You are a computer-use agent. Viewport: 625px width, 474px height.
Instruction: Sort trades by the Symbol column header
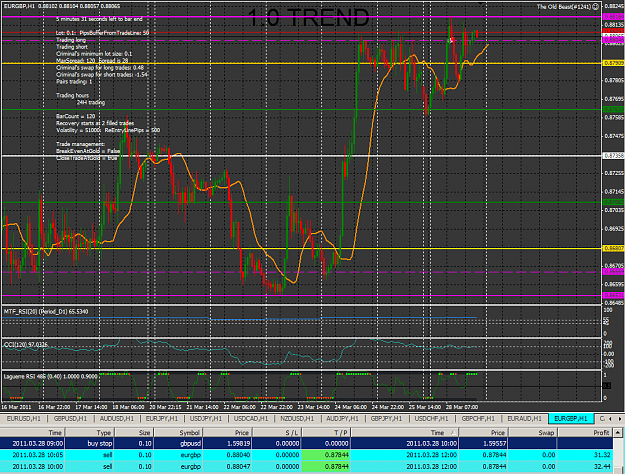coord(178,433)
